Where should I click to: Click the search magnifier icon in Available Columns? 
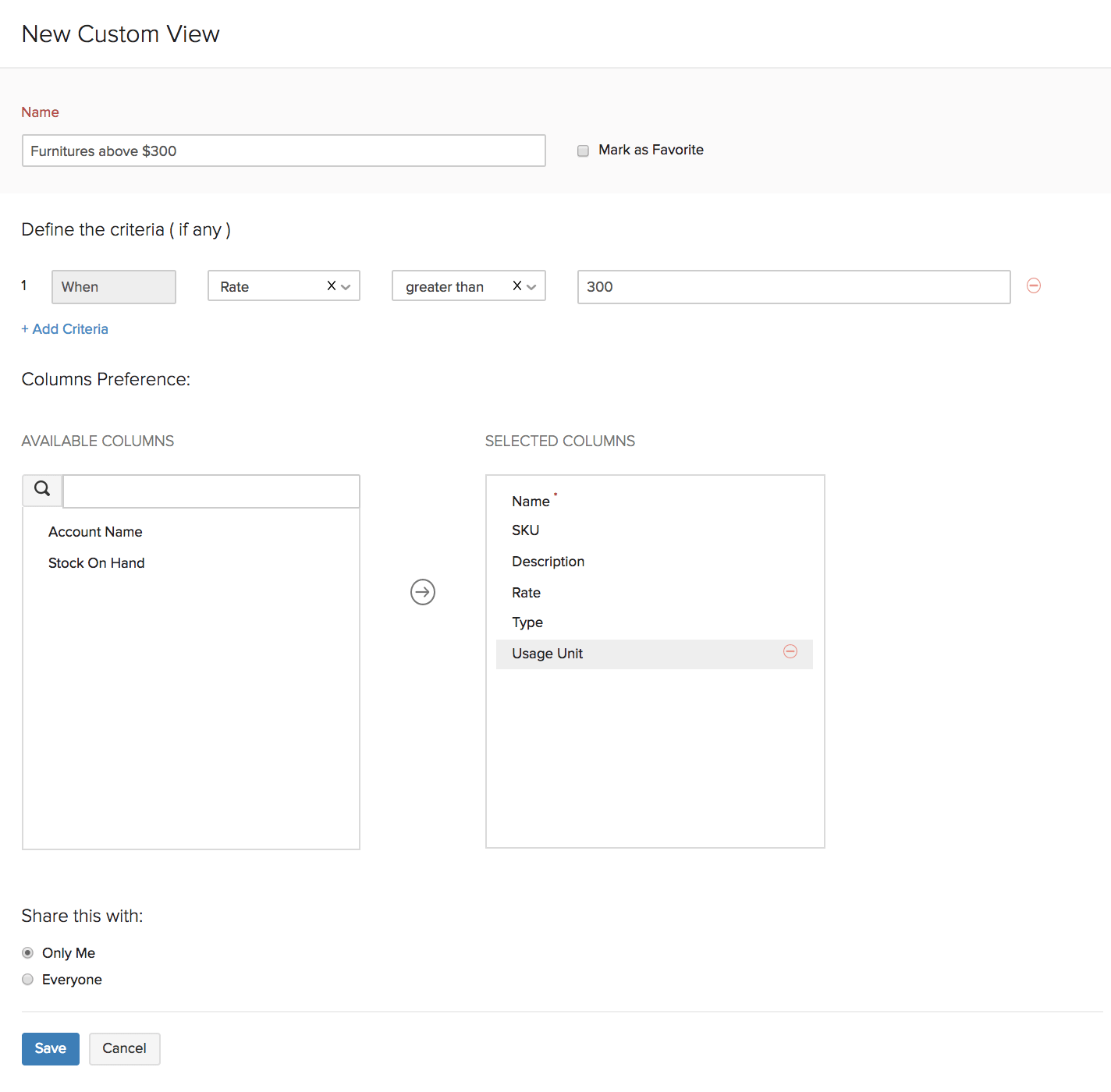(43, 490)
